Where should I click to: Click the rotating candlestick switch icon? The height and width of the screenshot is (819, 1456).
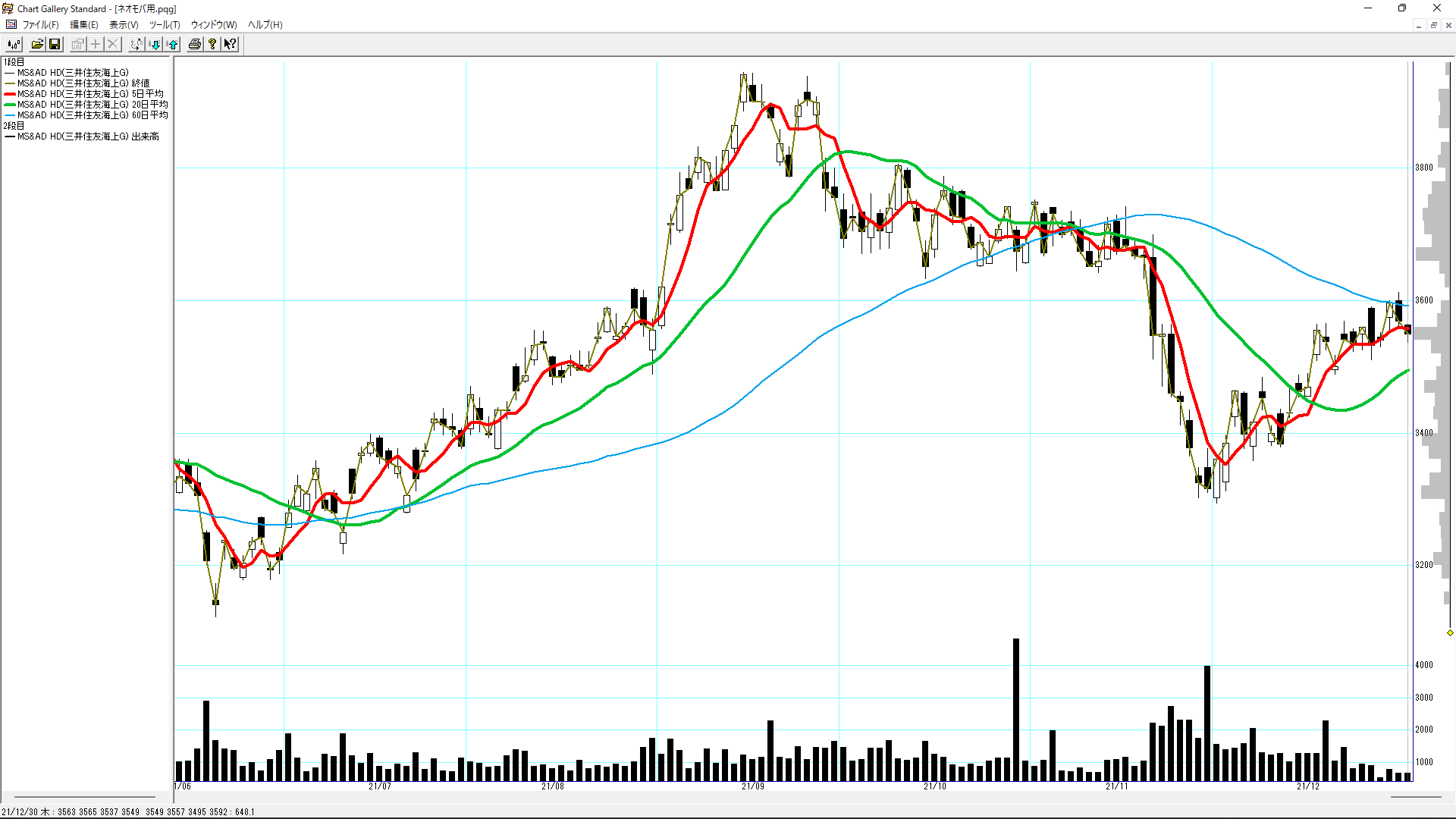136,45
